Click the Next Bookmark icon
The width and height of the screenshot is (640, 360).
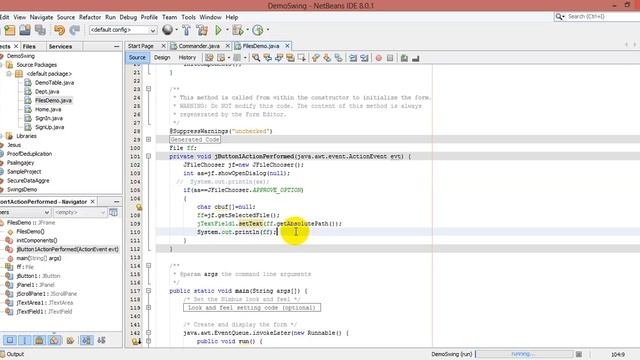point(327,58)
